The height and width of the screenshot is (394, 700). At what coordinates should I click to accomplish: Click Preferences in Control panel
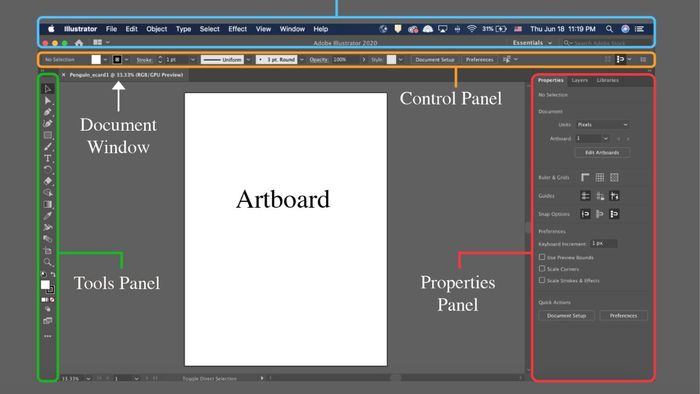pos(479,59)
